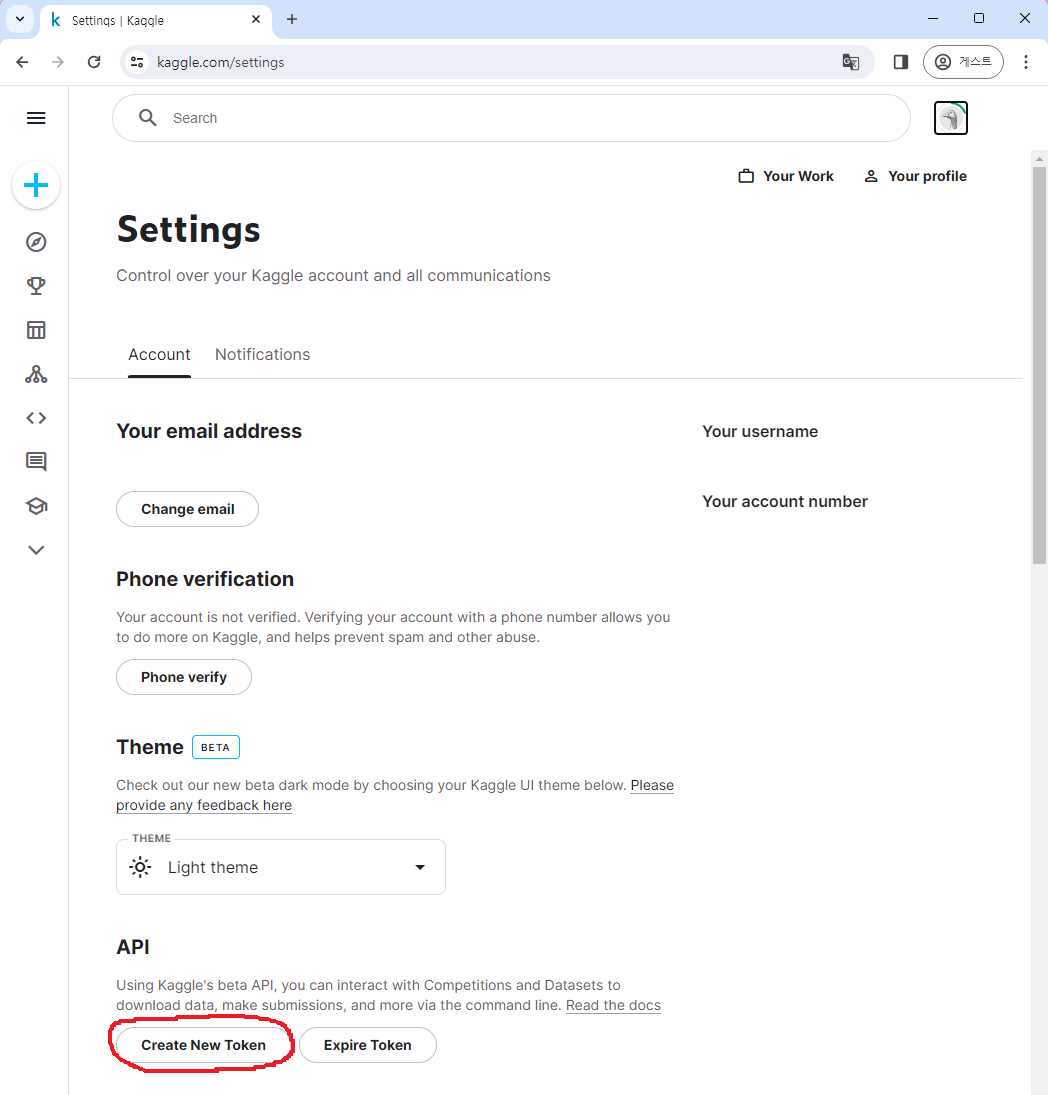Screen dimensions: 1048x1095
Task: Click the Phone verification heading
Action: point(205,579)
